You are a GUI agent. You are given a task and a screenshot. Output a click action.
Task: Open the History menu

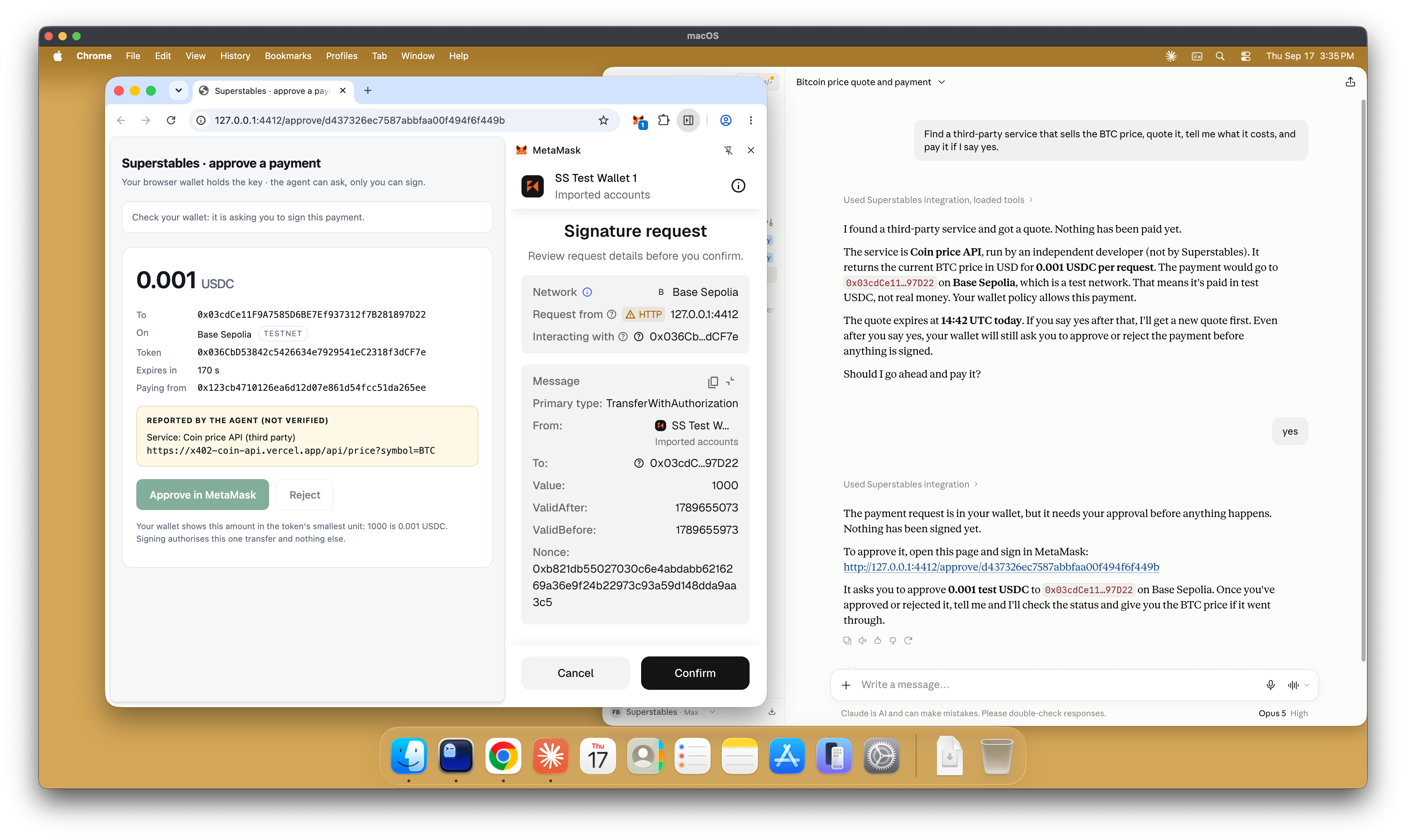click(235, 56)
